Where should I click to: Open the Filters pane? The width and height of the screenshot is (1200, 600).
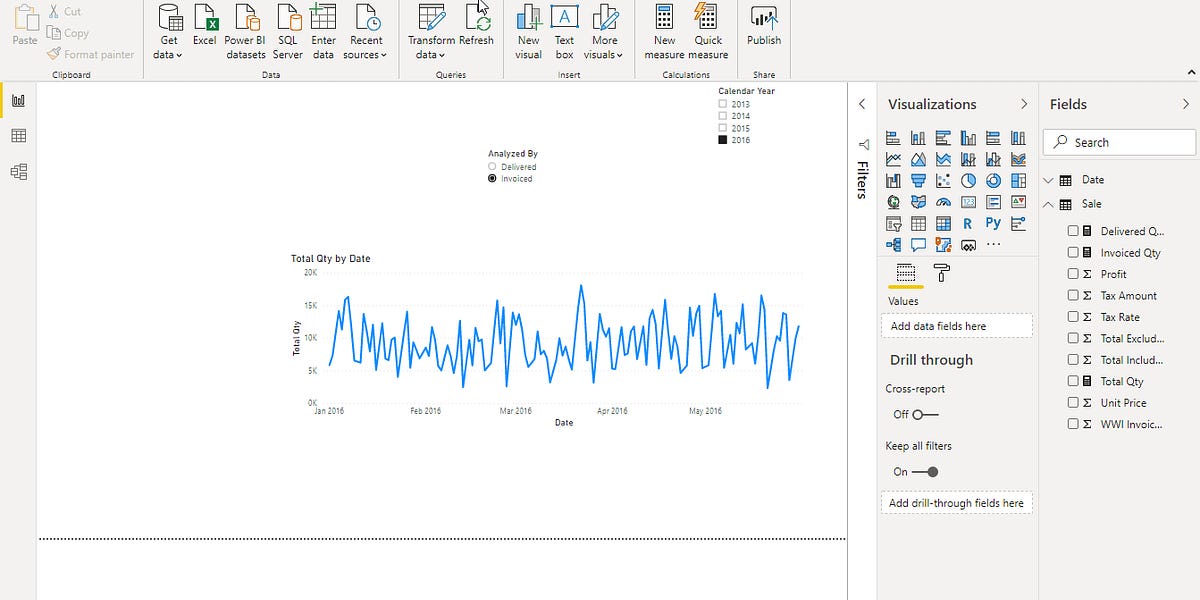(x=862, y=144)
